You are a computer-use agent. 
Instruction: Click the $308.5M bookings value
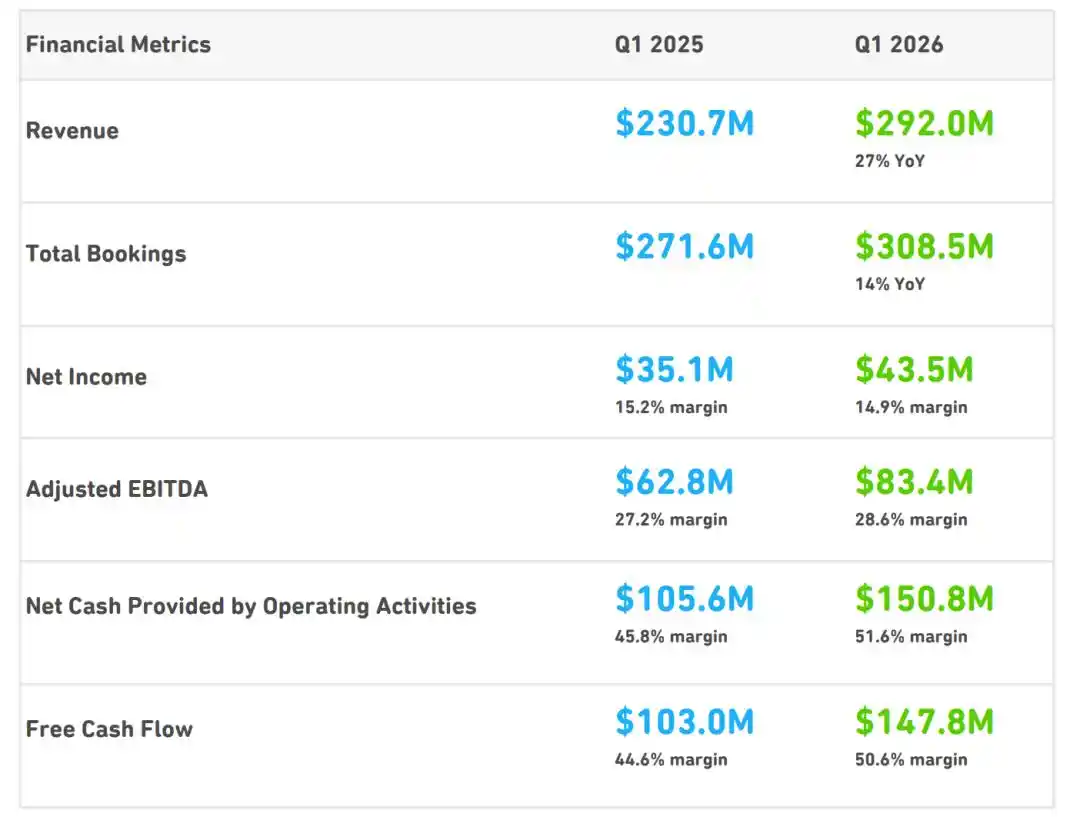click(x=924, y=247)
